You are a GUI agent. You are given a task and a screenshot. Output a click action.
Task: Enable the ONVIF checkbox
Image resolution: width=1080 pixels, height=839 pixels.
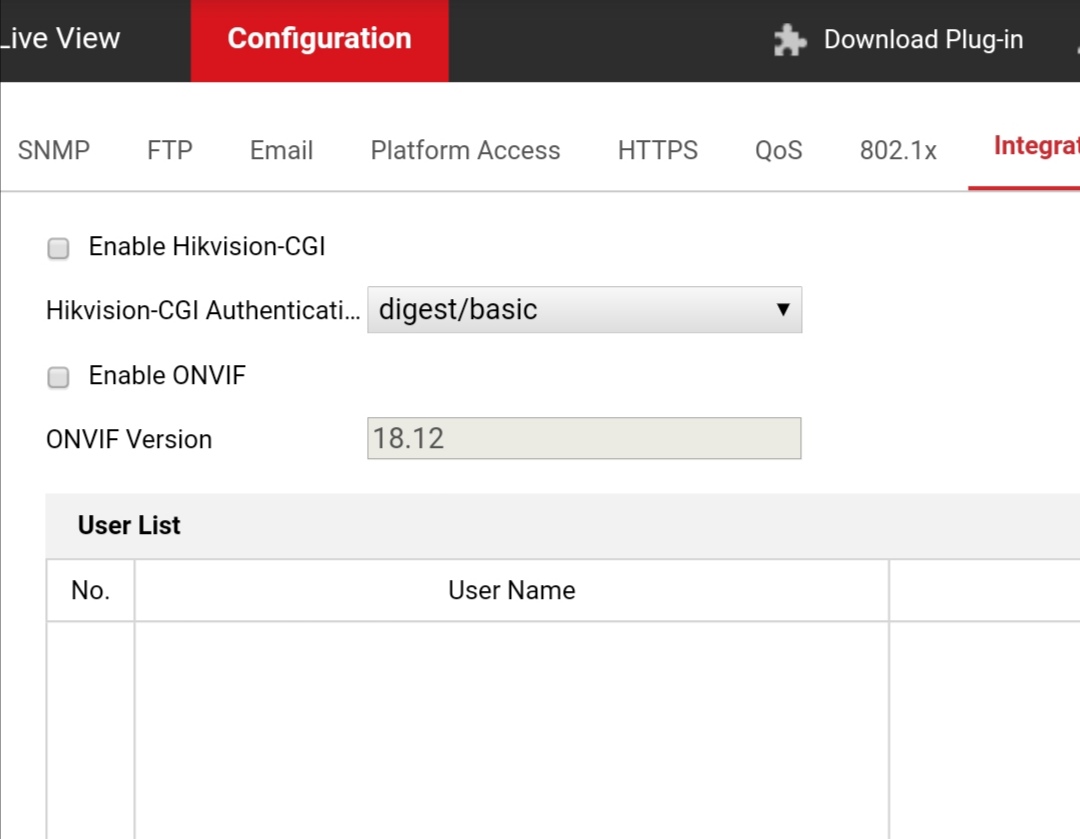coord(57,376)
